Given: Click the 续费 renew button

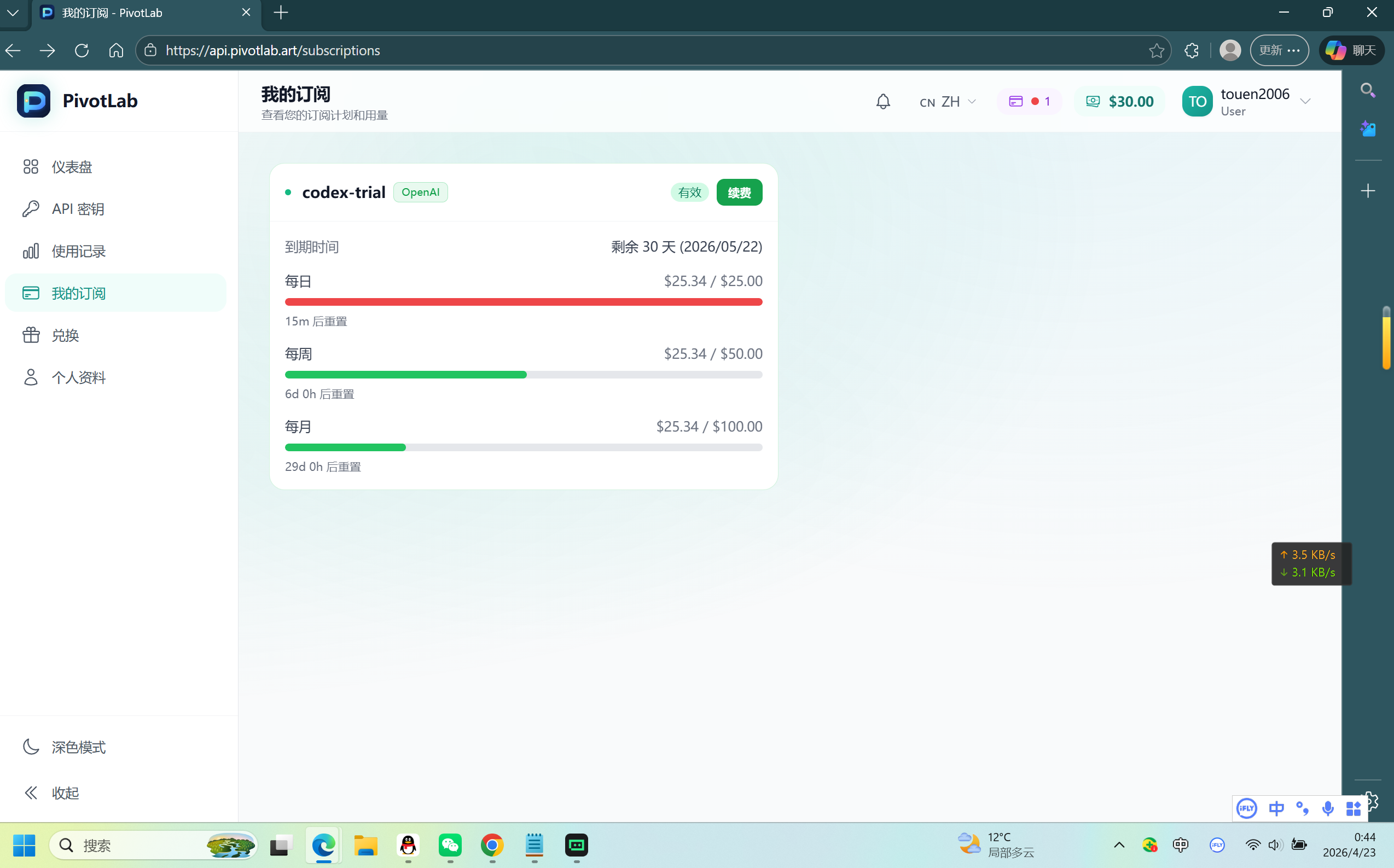Looking at the screenshot, I should pyautogui.click(x=739, y=193).
